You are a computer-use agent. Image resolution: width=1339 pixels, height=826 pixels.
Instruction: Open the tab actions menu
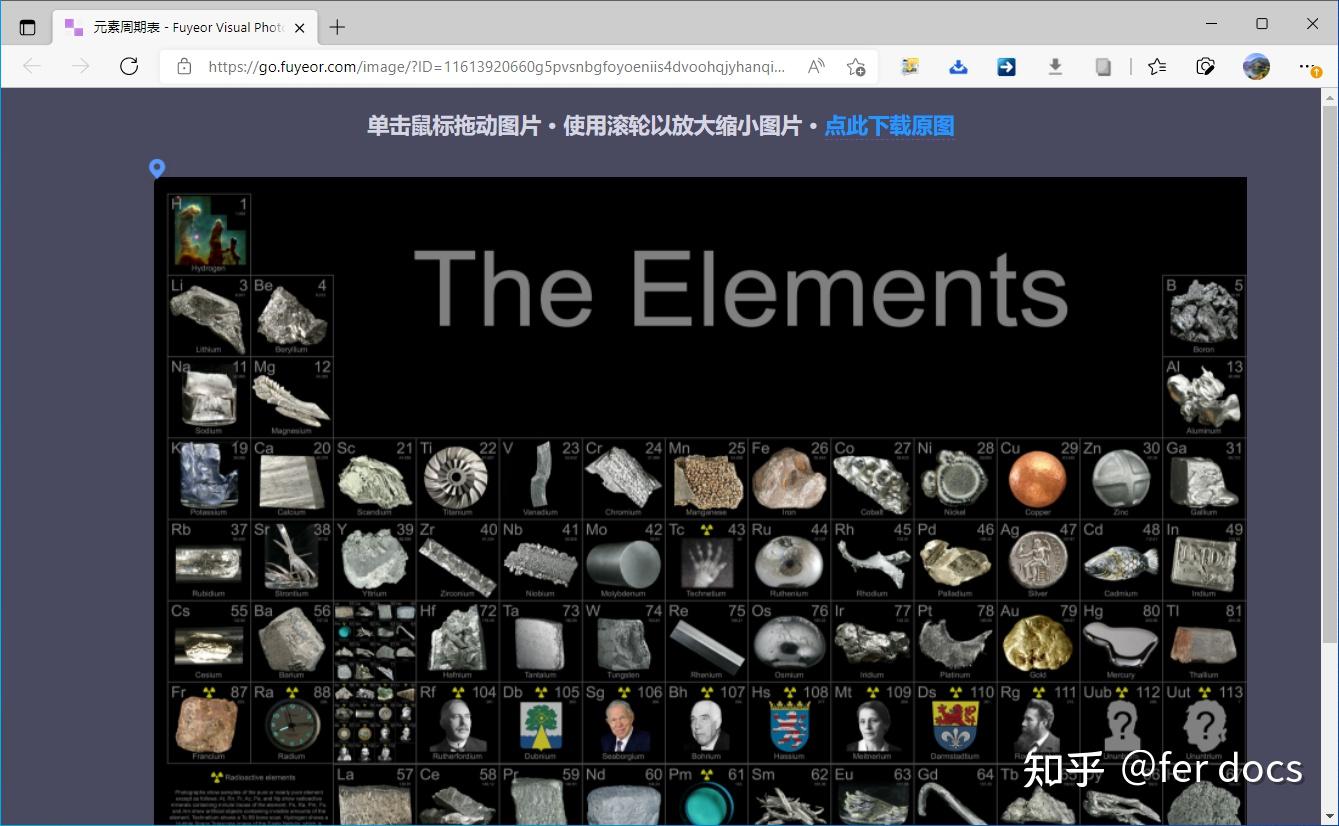(x=27, y=27)
